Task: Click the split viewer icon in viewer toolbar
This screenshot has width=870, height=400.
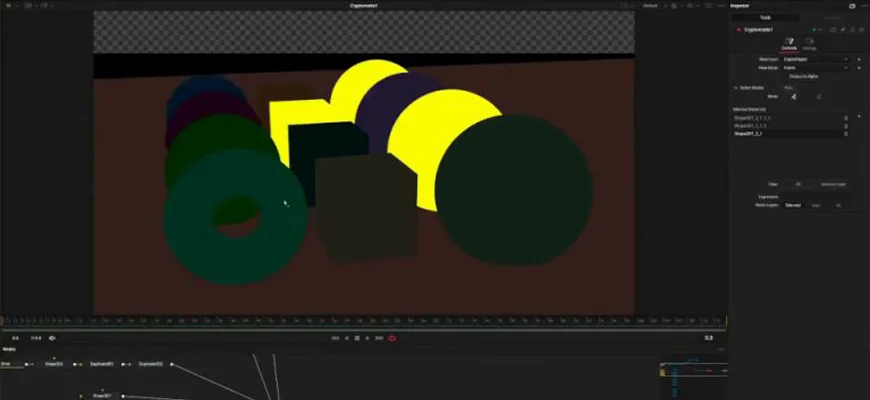Action: click(x=28, y=6)
